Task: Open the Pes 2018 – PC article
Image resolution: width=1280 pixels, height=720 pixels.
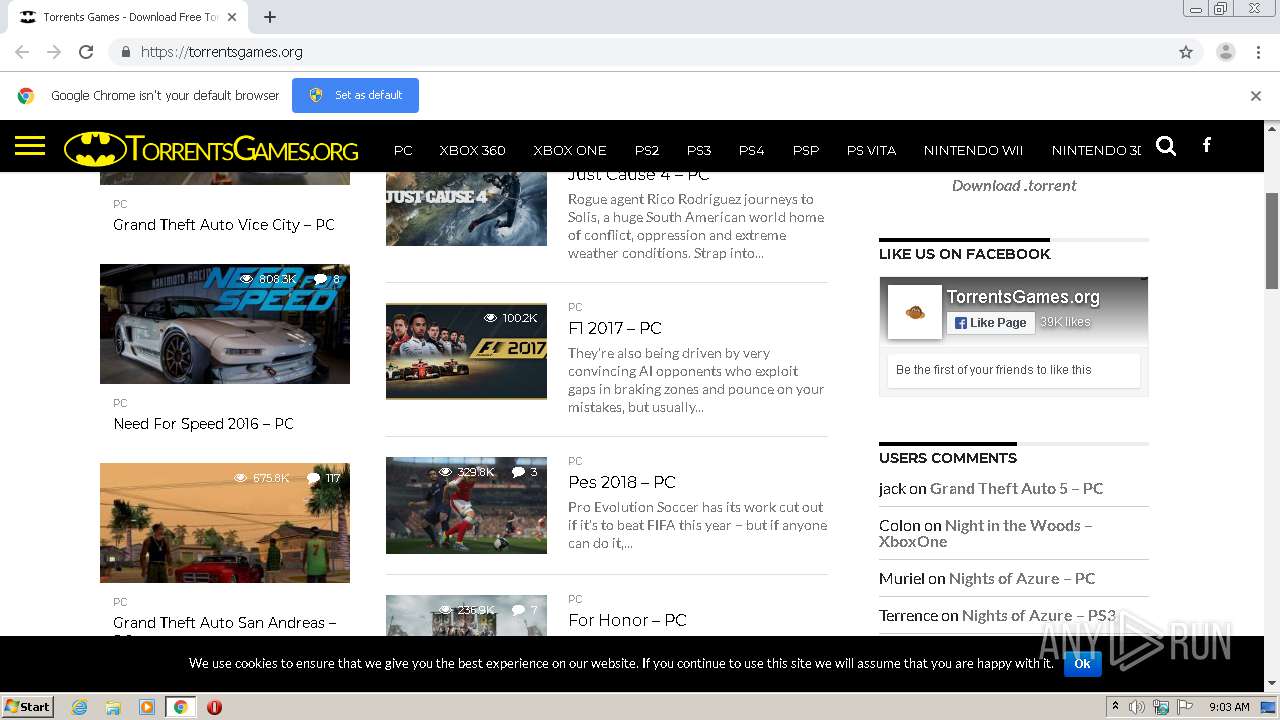Action: coord(622,482)
